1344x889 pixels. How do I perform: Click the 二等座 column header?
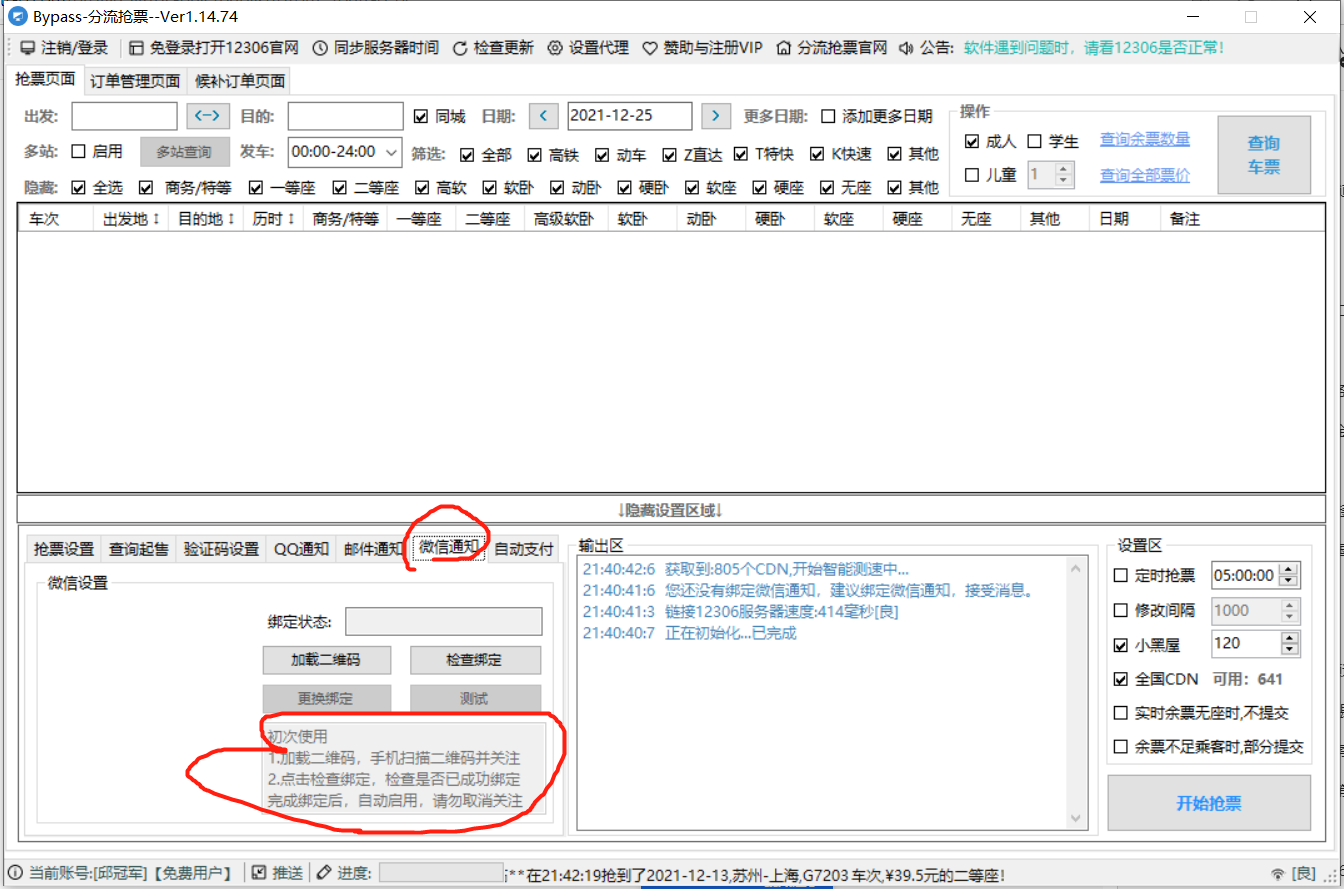488,219
